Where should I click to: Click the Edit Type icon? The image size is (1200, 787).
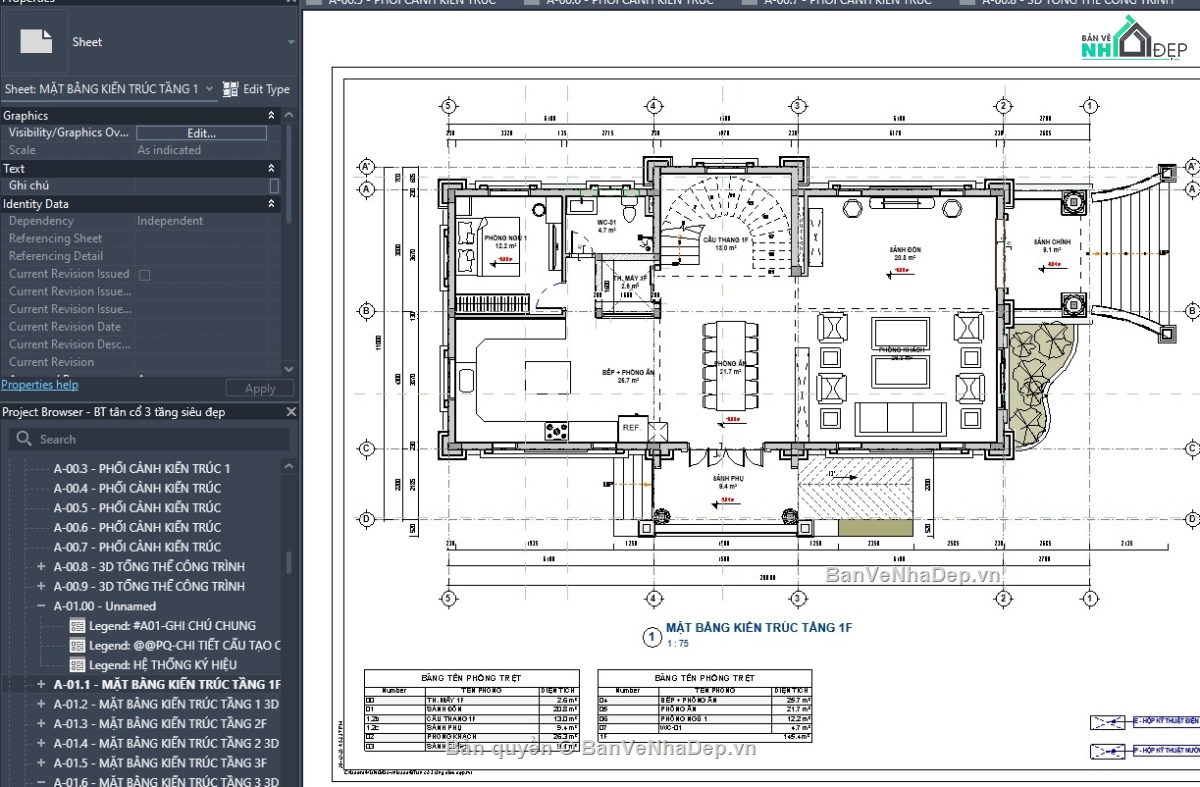pos(230,89)
